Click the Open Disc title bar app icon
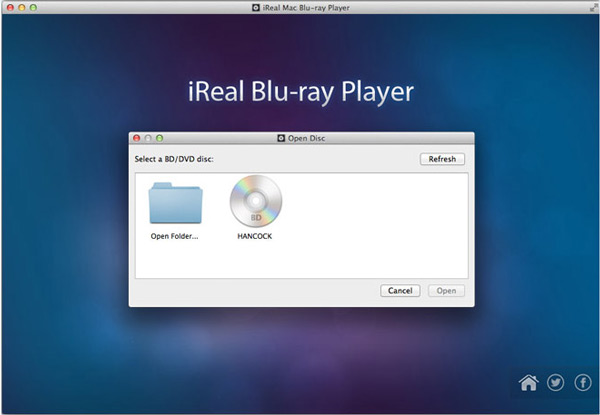 pyautogui.click(x=281, y=138)
